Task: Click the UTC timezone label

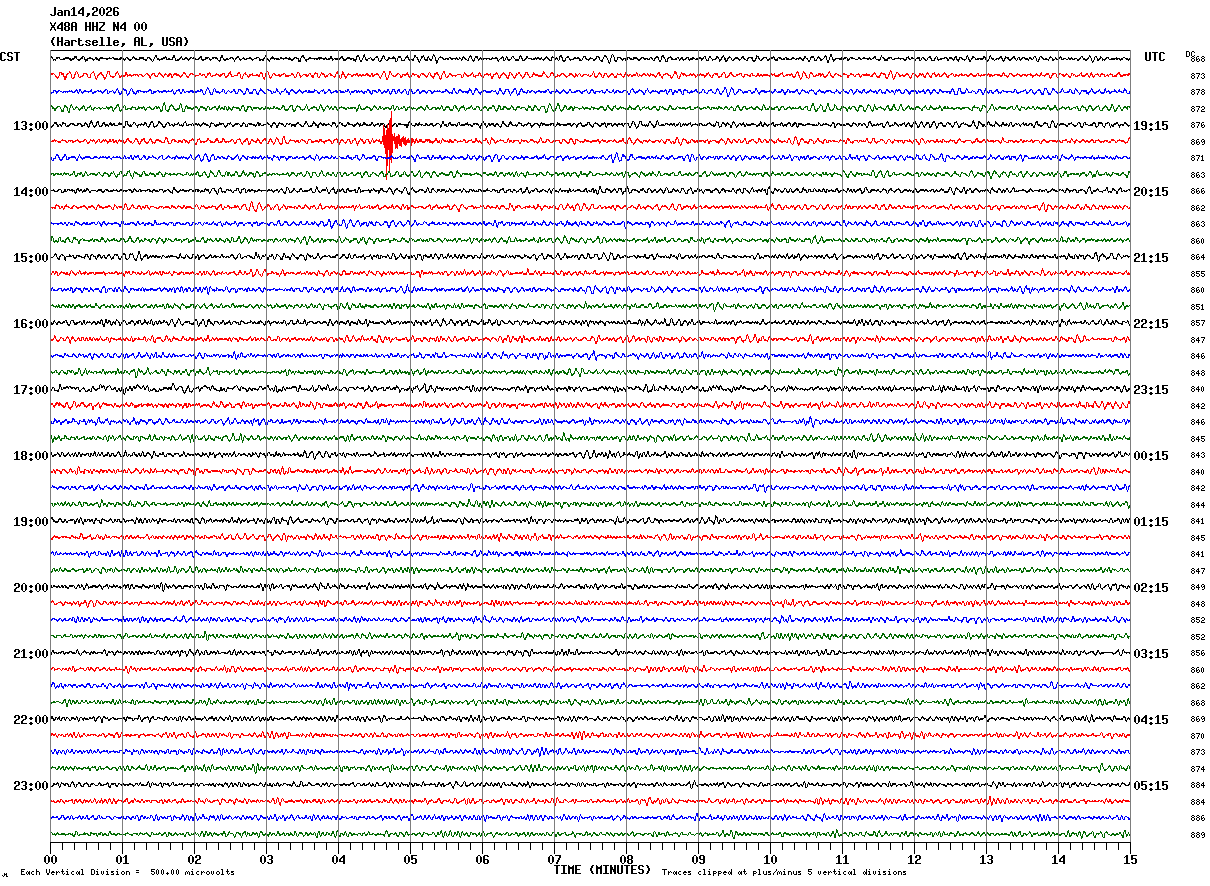Action: [1155, 57]
